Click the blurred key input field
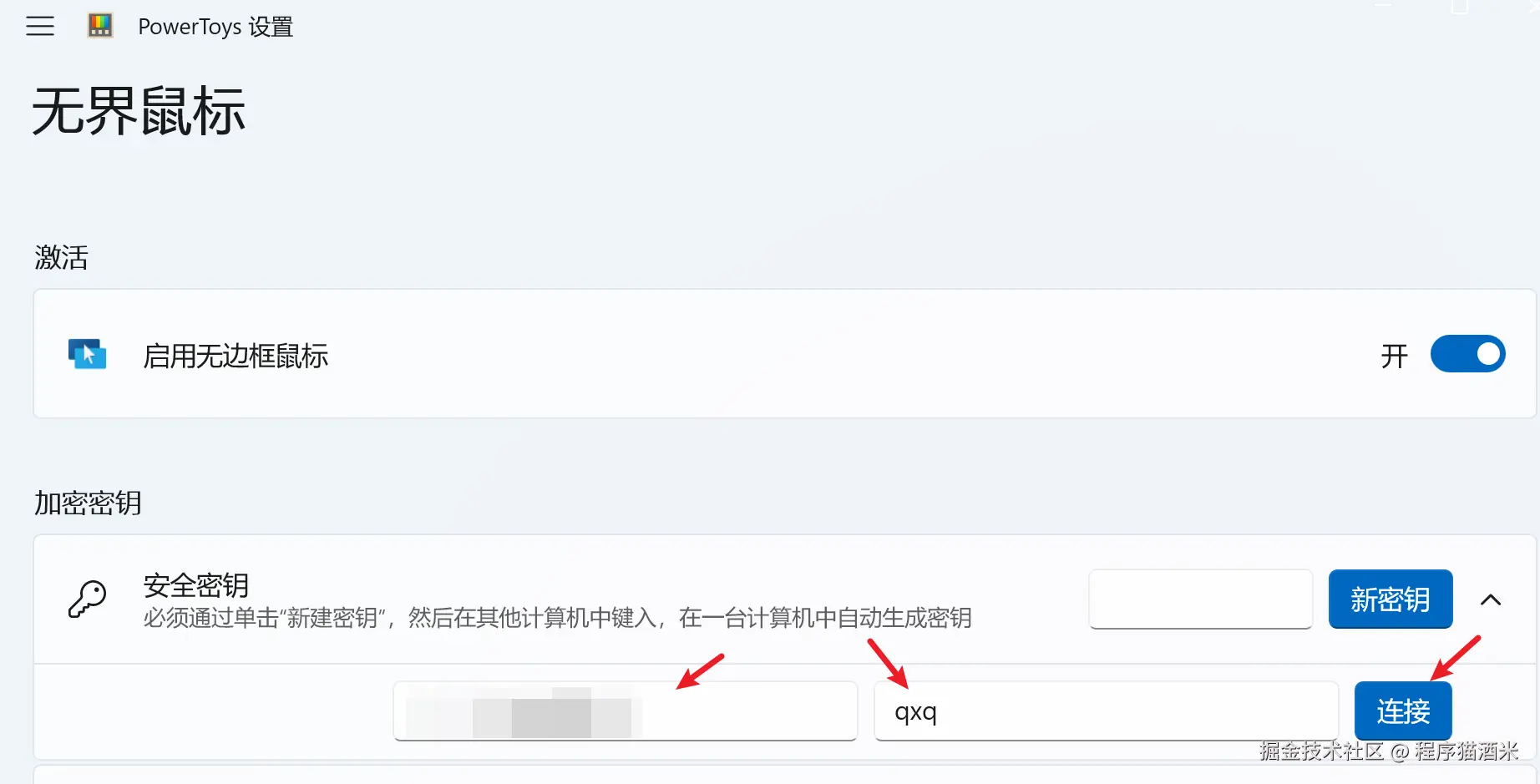 tap(626, 711)
